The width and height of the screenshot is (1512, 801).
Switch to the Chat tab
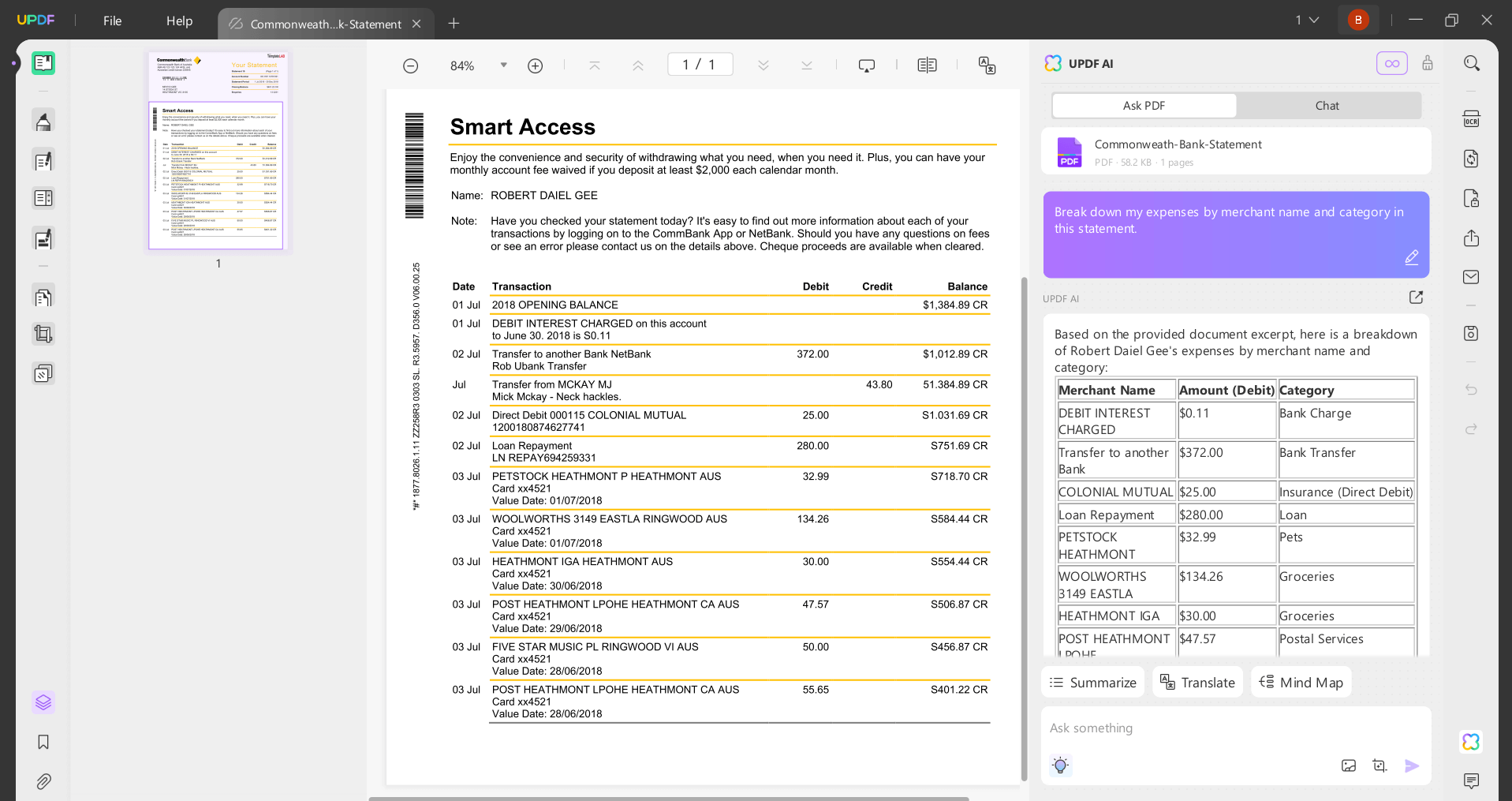coord(1327,105)
